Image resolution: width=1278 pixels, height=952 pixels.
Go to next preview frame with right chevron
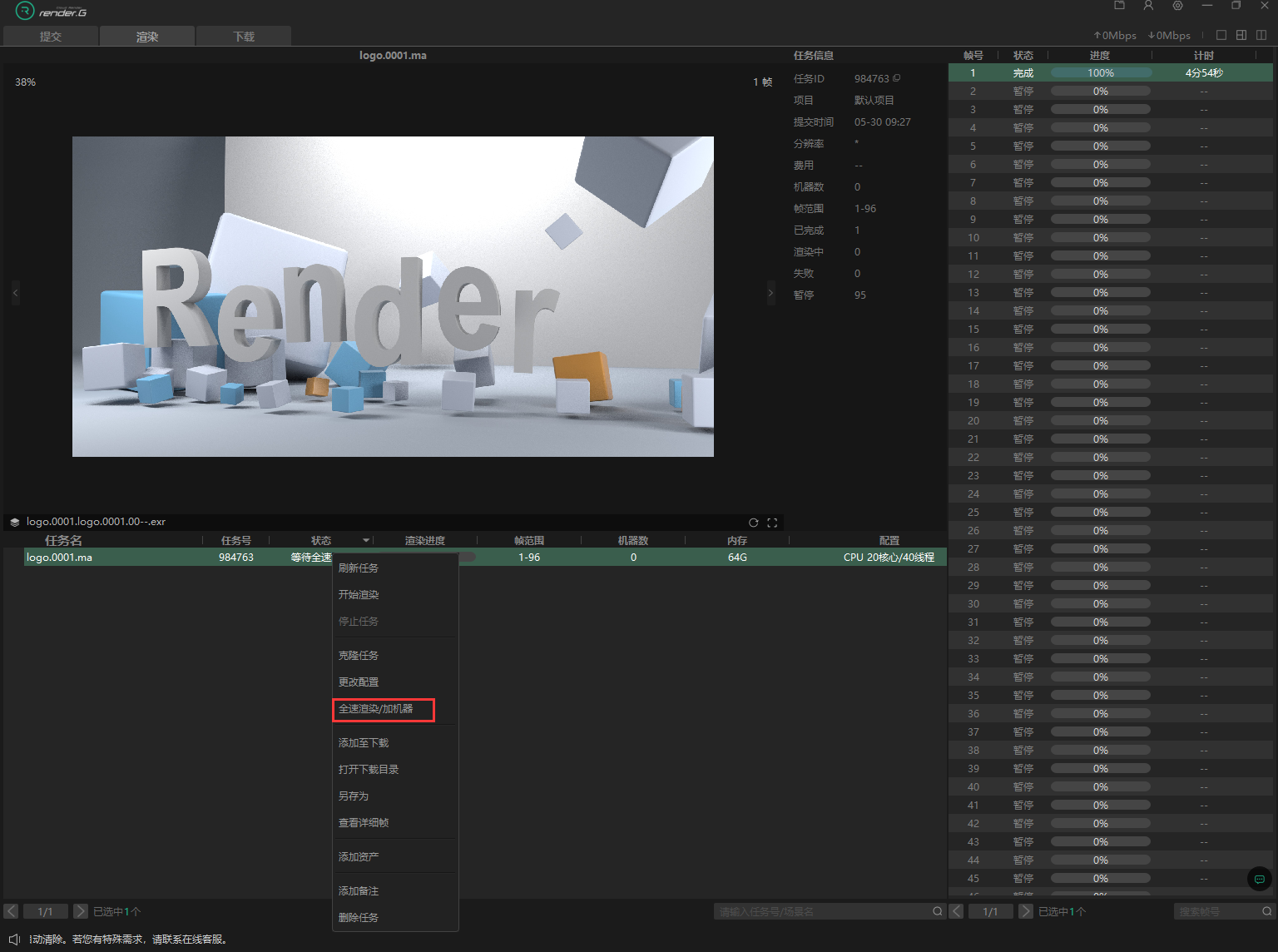coord(770,293)
